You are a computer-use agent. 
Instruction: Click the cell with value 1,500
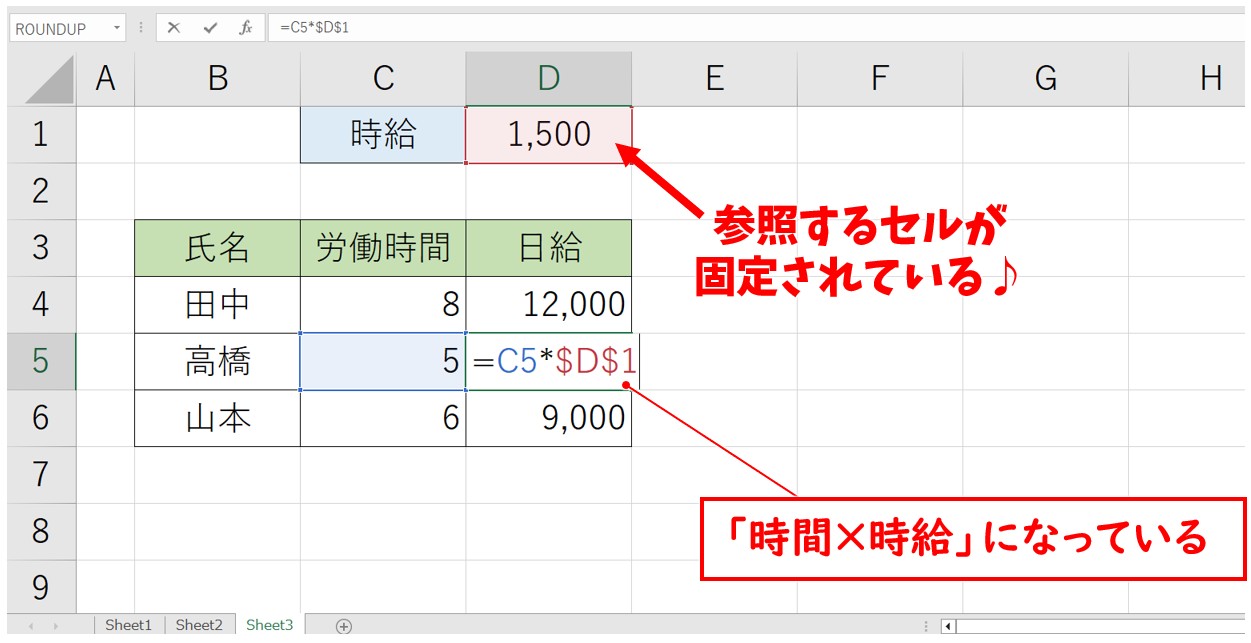548,134
